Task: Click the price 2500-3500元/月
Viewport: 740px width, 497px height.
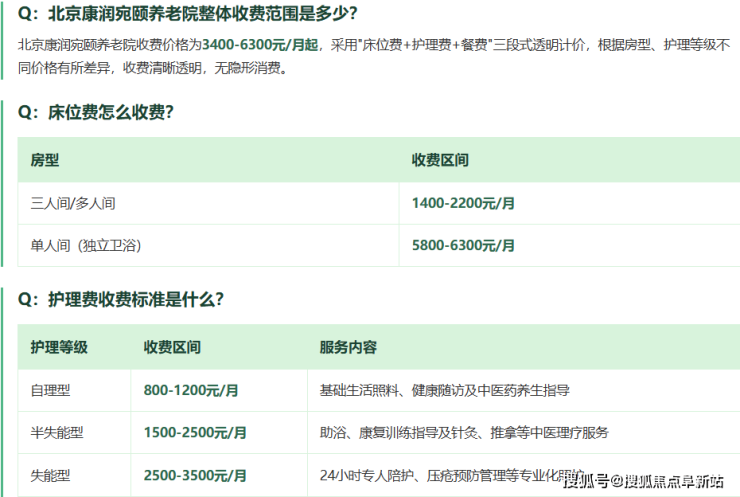Action: point(195,475)
